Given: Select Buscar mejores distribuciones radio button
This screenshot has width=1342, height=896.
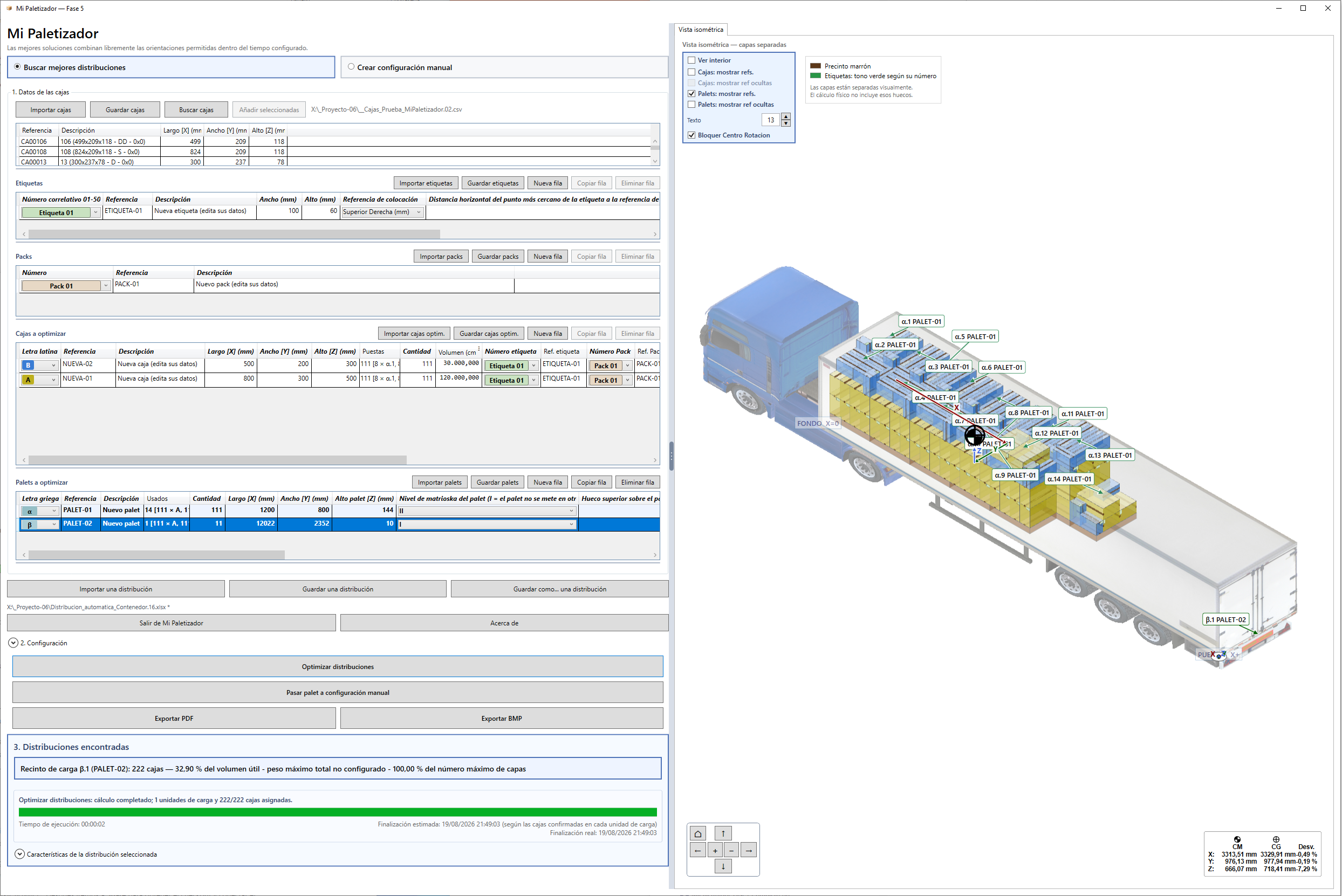Looking at the screenshot, I should (x=17, y=67).
